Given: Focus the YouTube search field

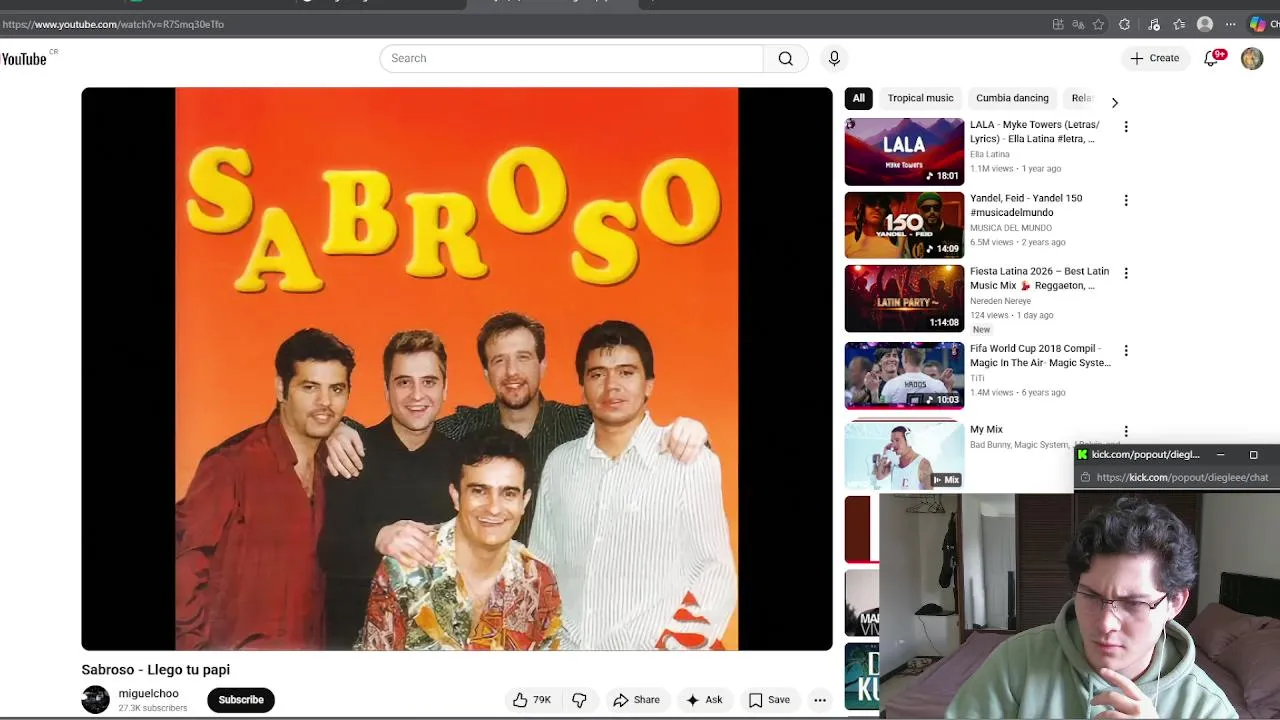Looking at the screenshot, I should (571, 58).
